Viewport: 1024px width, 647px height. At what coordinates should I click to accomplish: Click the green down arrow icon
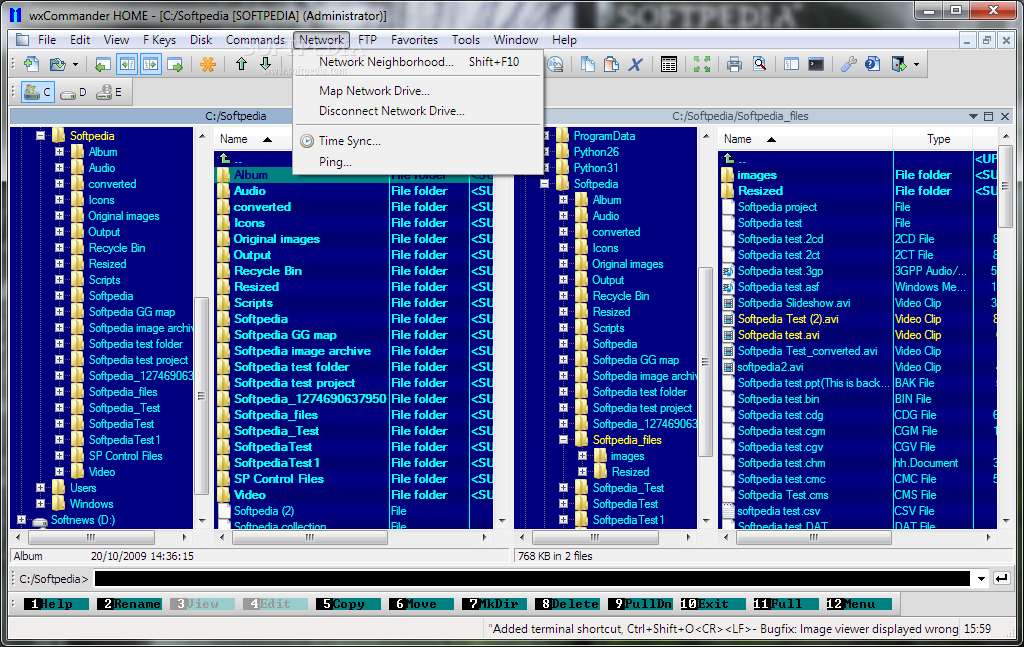coord(265,64)
